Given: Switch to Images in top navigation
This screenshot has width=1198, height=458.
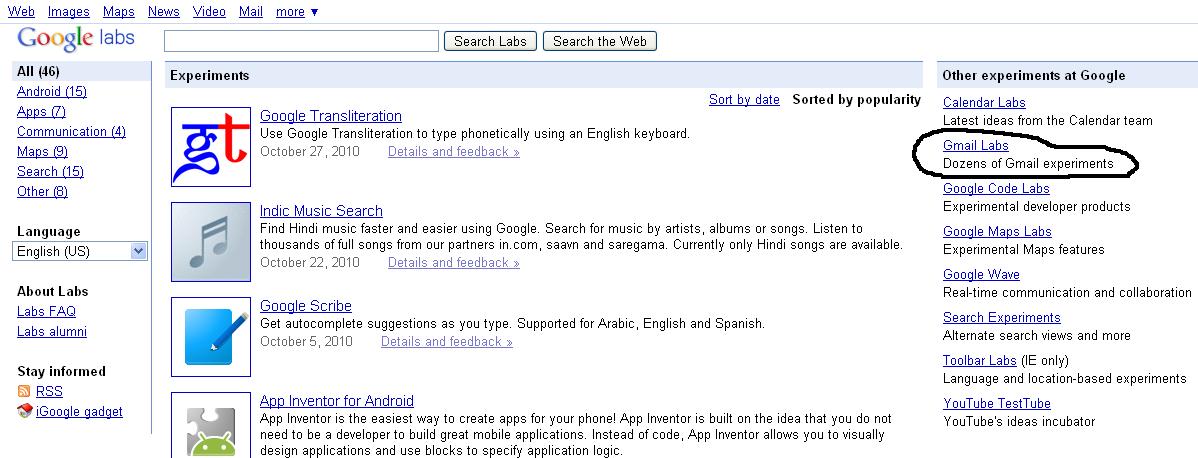Looking at the screenshot, I should point(69,11).
